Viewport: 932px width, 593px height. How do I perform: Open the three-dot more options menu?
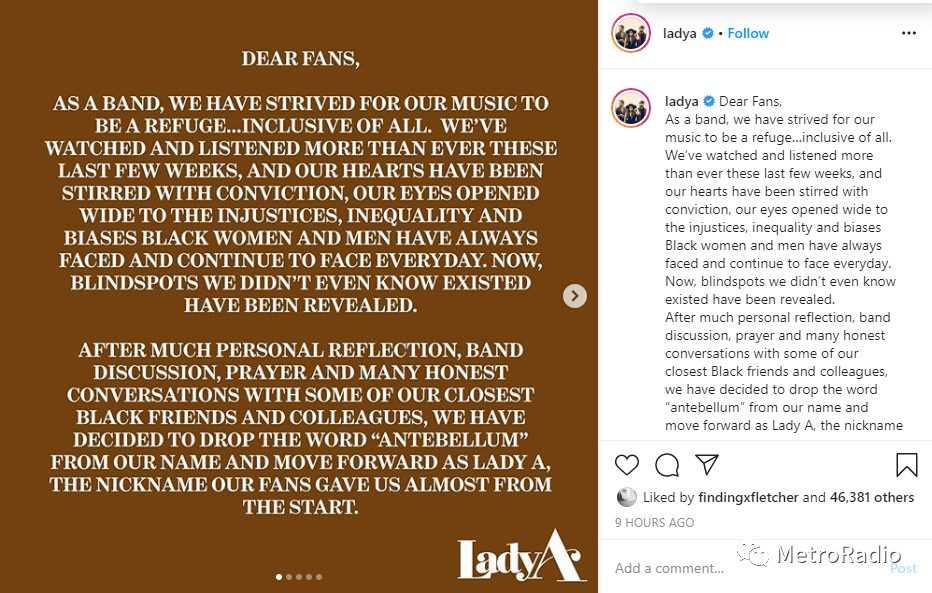tap(908, 33)
